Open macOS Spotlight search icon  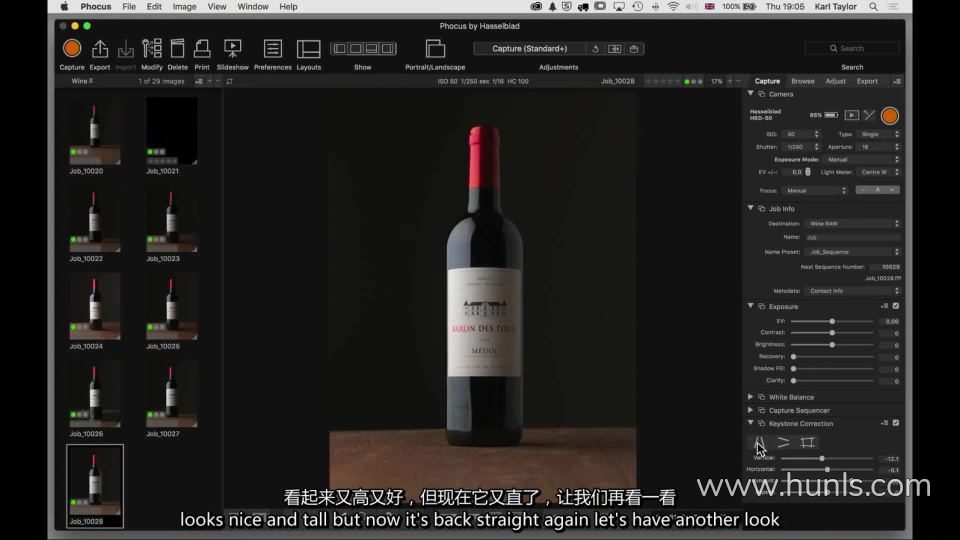tap(874, 7)
